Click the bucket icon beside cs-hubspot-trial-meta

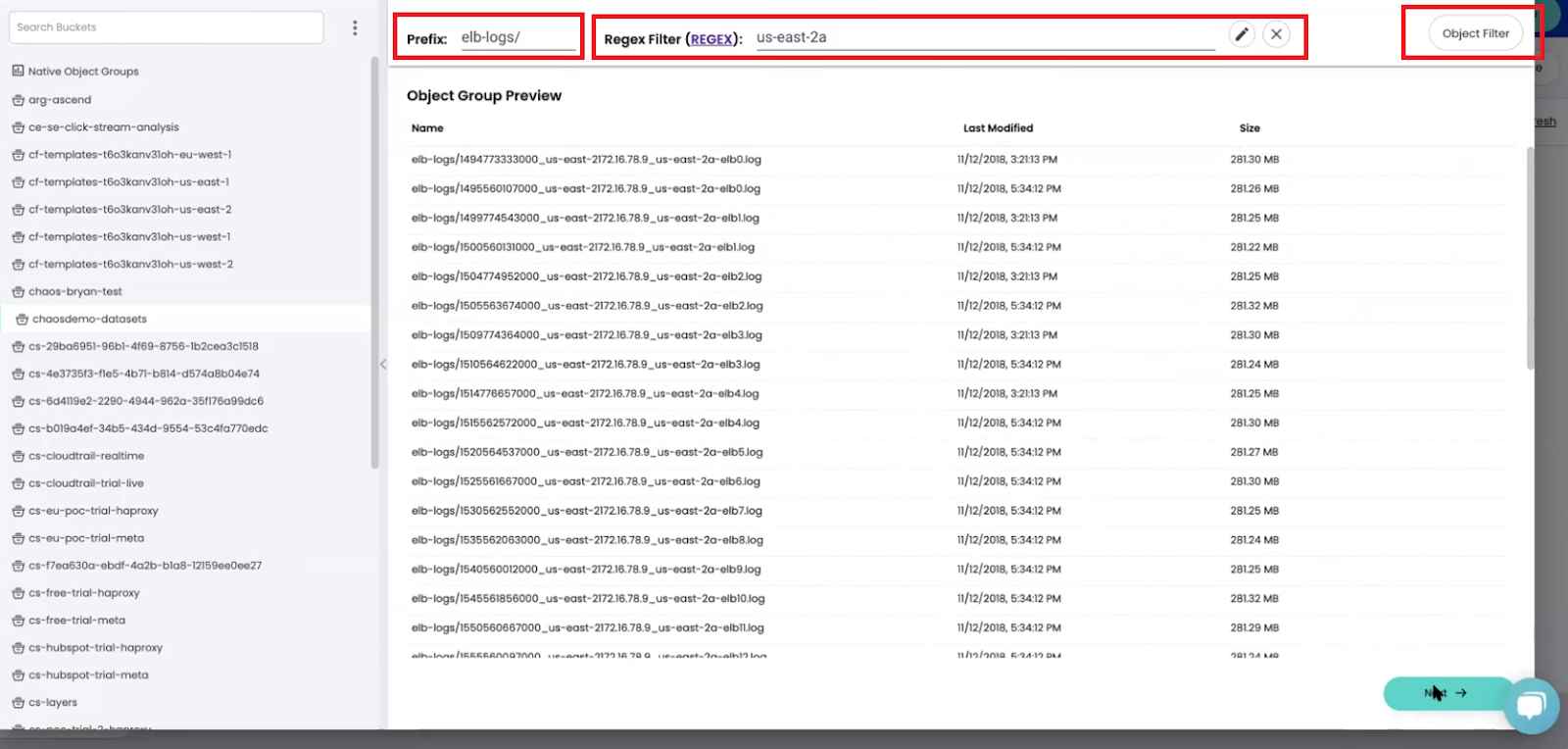pyautogui.click(x=18, y=675)
